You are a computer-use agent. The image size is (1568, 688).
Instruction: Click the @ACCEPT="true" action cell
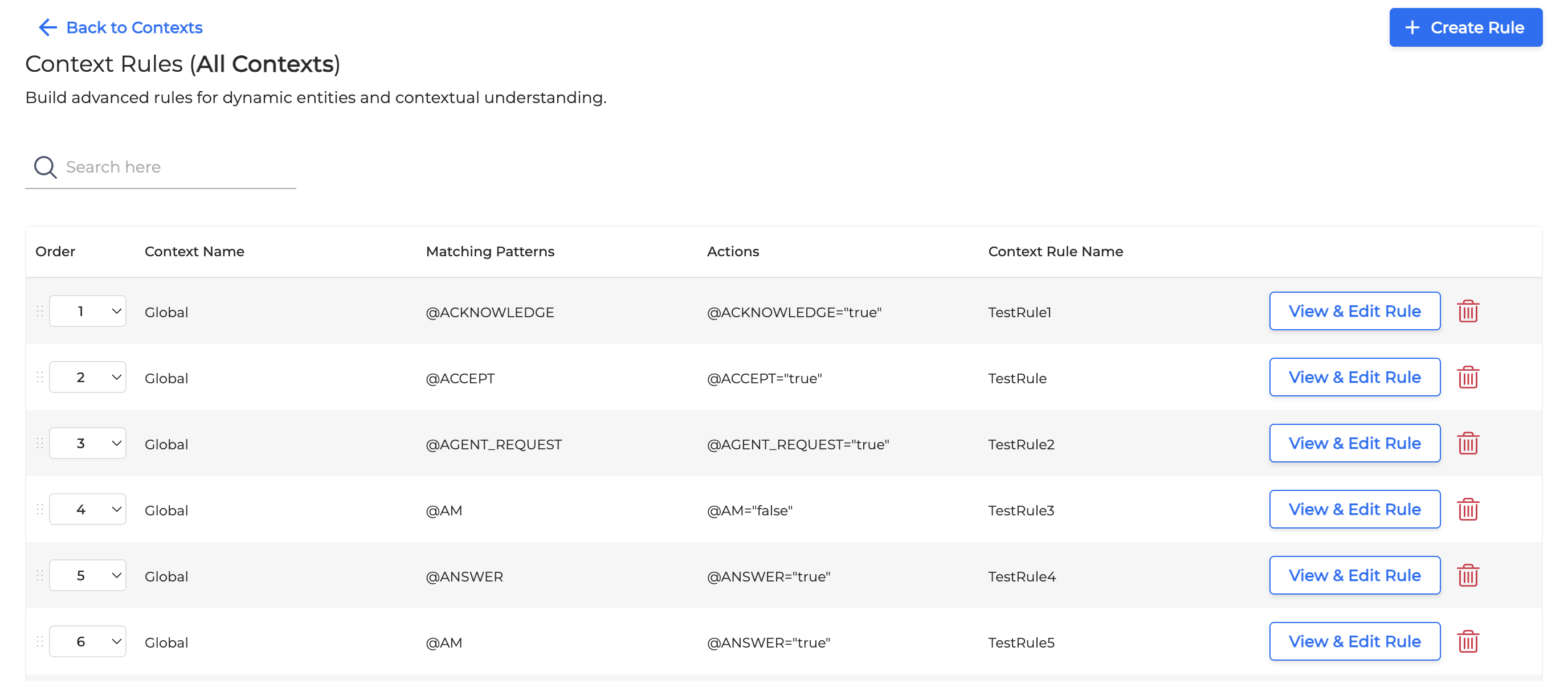(764, 378)
